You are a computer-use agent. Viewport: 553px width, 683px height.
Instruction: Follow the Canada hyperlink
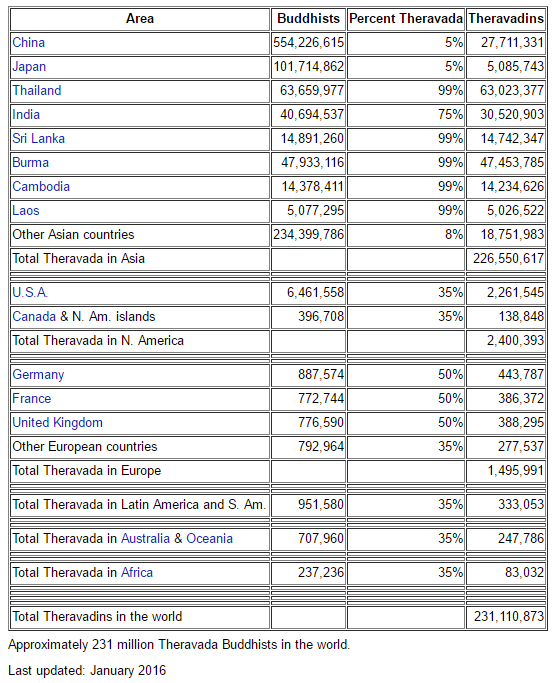point(34,316)
